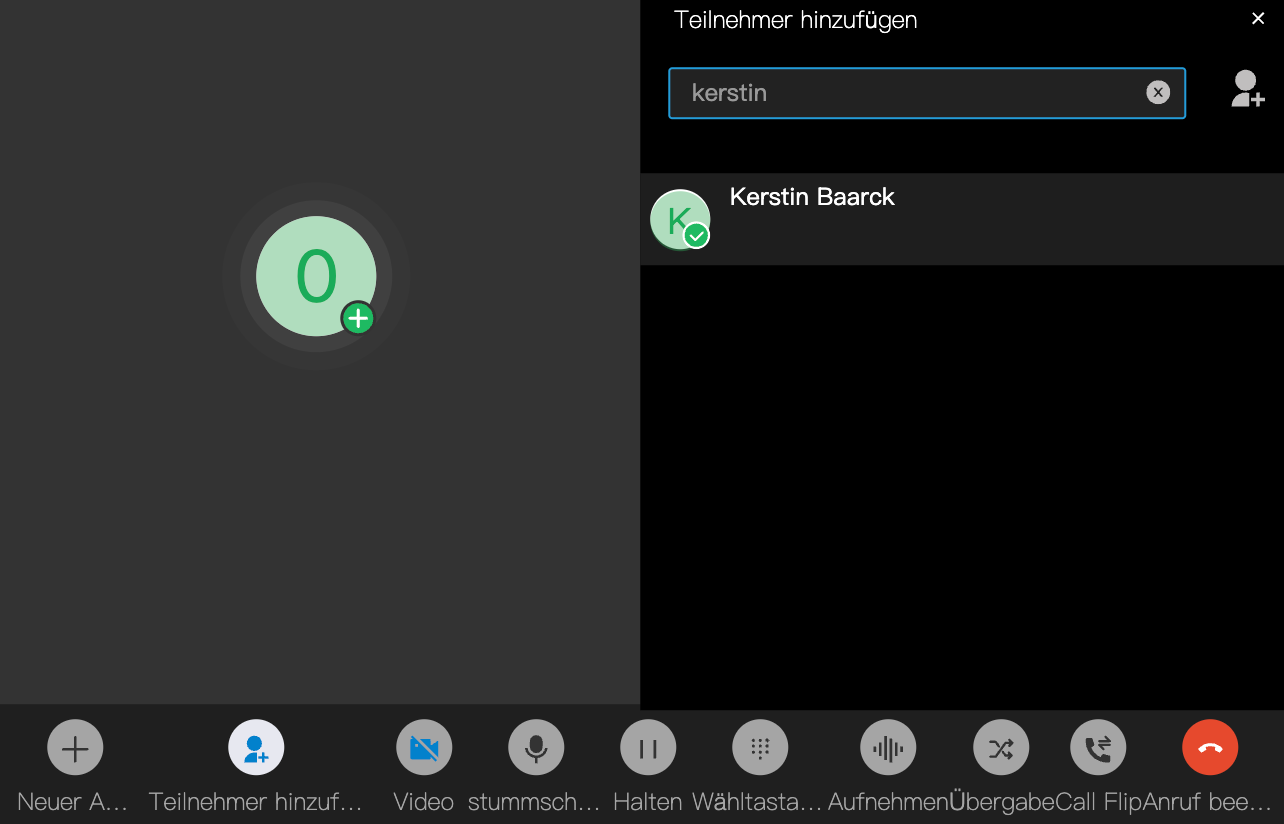Image resolution: width=1284 pixels, height=824 pixels.
Task: End the call with red hang-up button
Action: click(x=1210, y=748)
